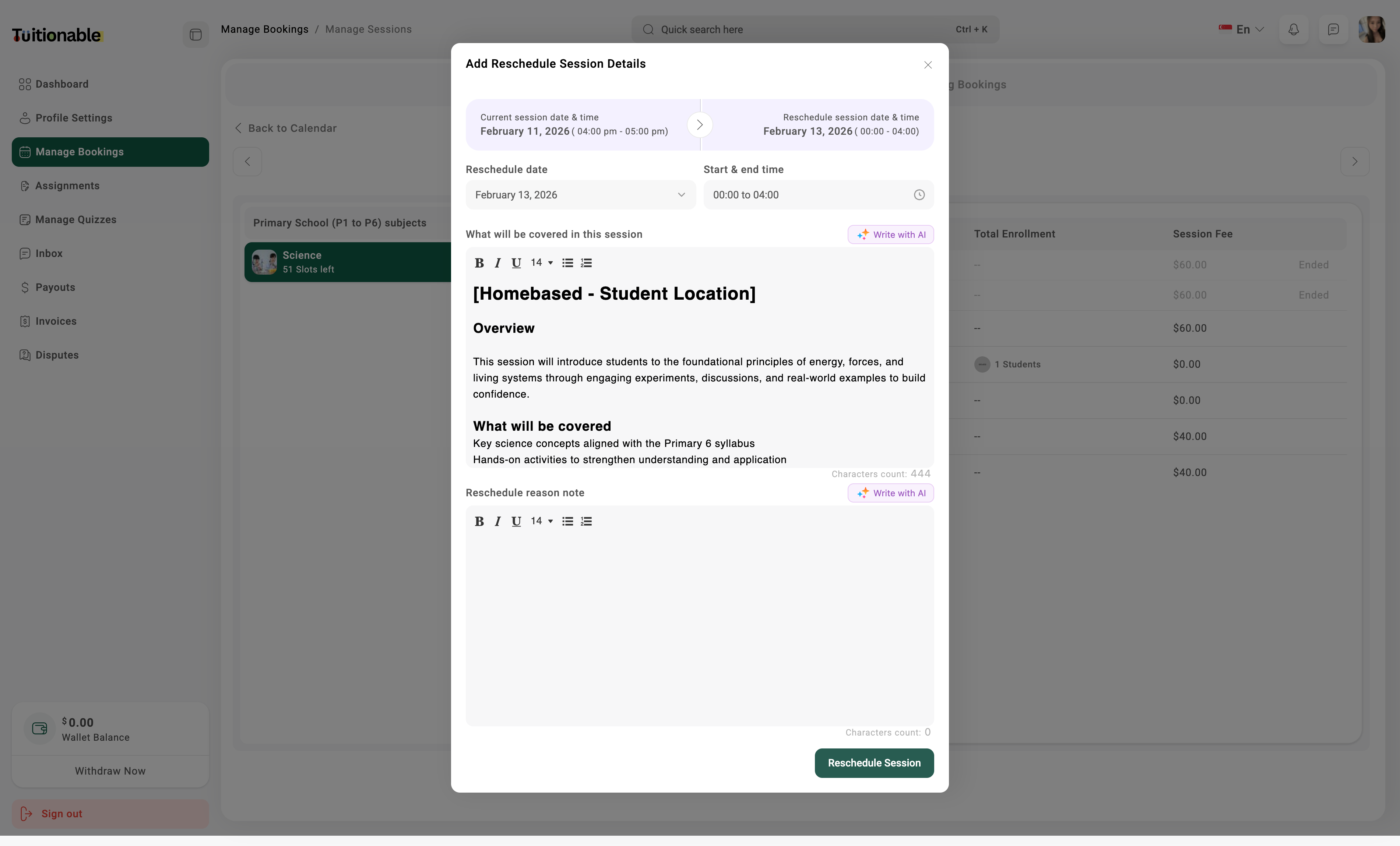
Task: Open Manage Quizzes in sidebar
Action: coord(75,220)
